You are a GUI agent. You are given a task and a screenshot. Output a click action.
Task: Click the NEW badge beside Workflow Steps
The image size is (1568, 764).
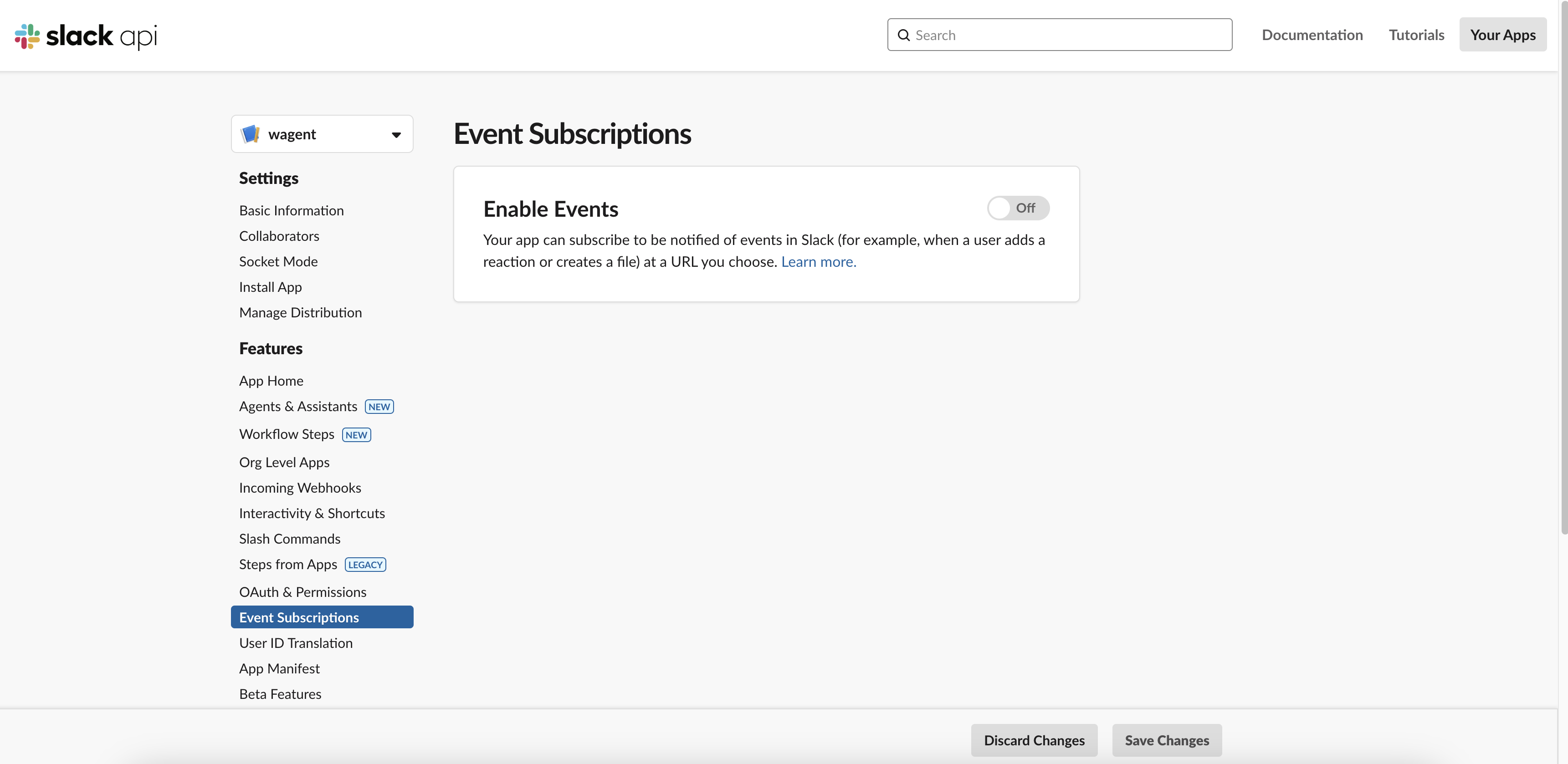356,434
